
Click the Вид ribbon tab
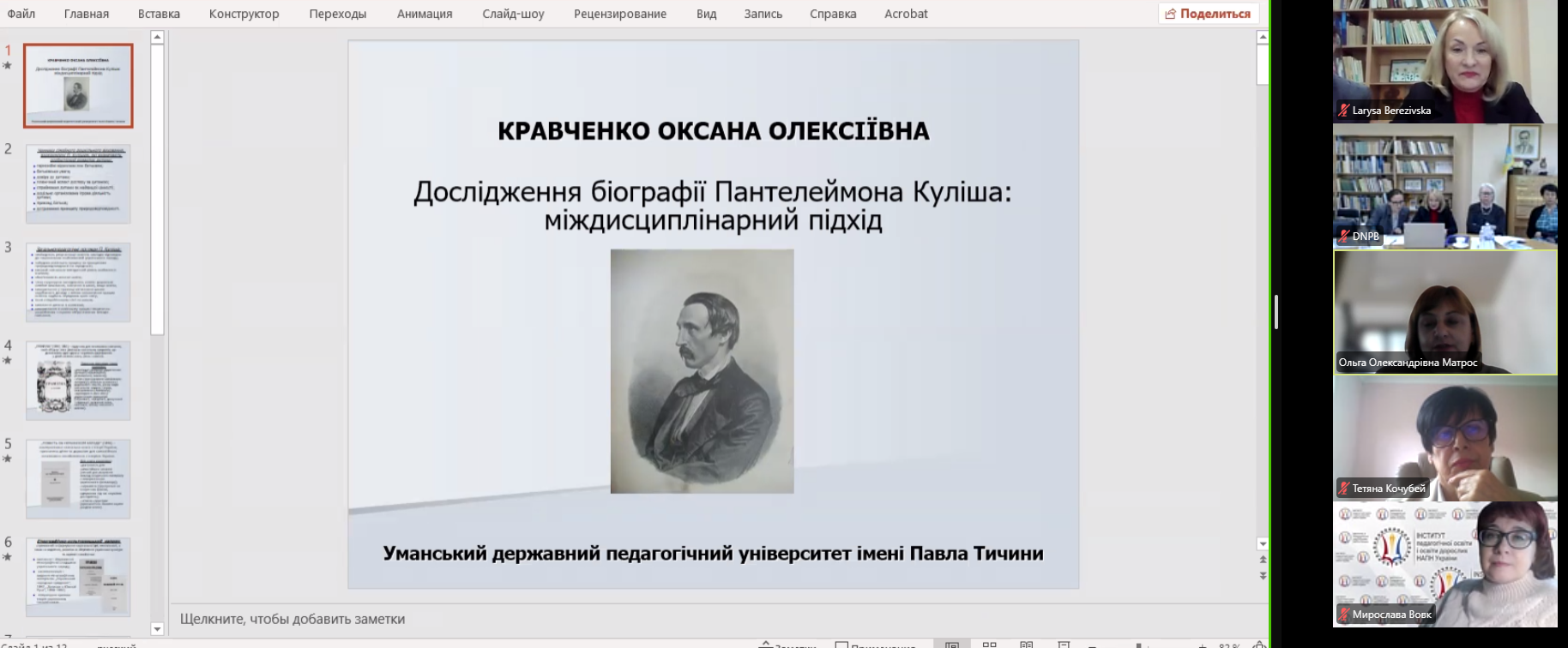(707, 14)
